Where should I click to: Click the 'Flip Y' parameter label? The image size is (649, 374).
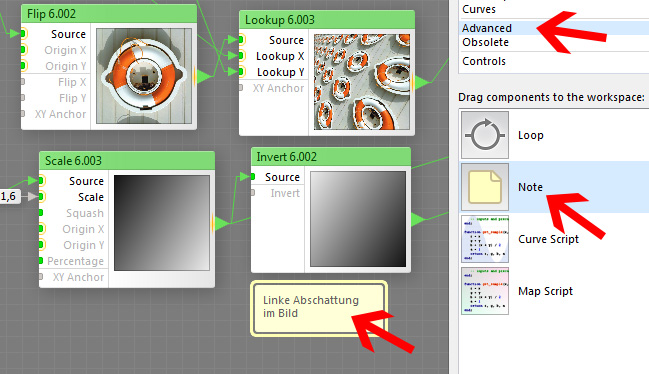[72, 98]
